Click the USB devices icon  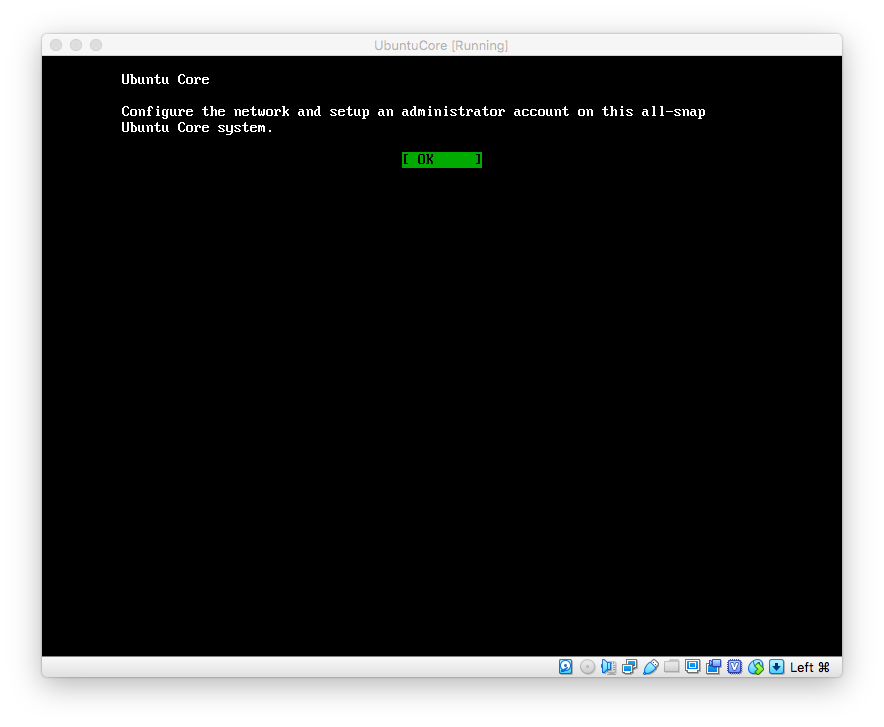(650, 667)
